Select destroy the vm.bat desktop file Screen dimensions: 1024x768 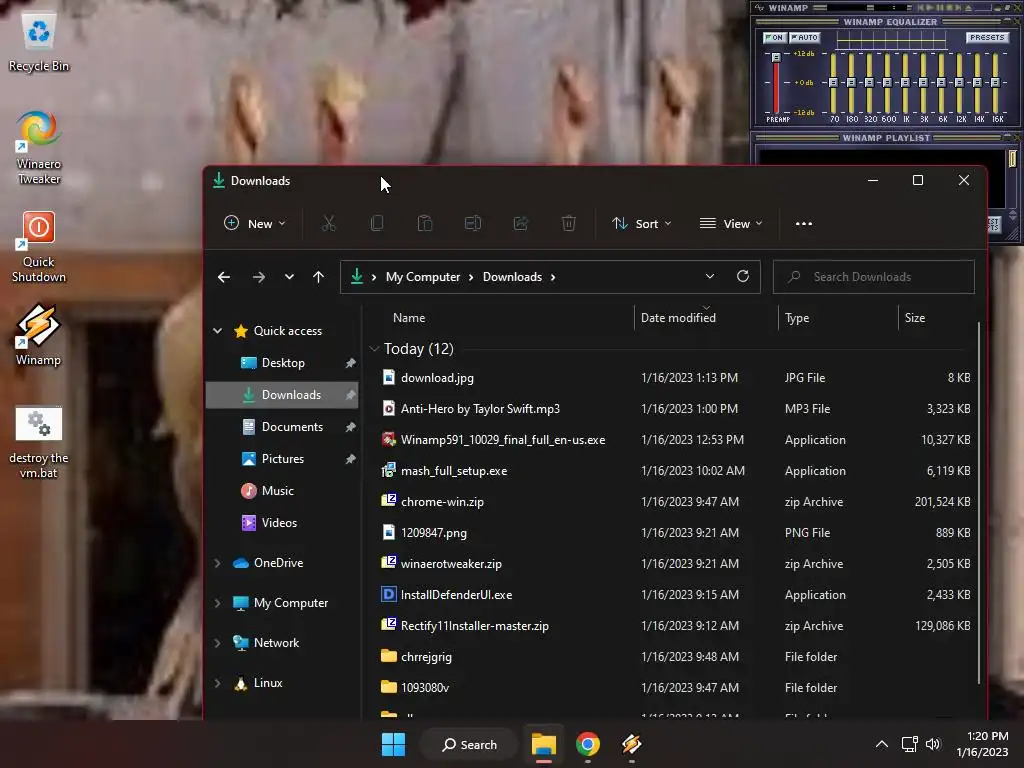[x=39, y=442]
